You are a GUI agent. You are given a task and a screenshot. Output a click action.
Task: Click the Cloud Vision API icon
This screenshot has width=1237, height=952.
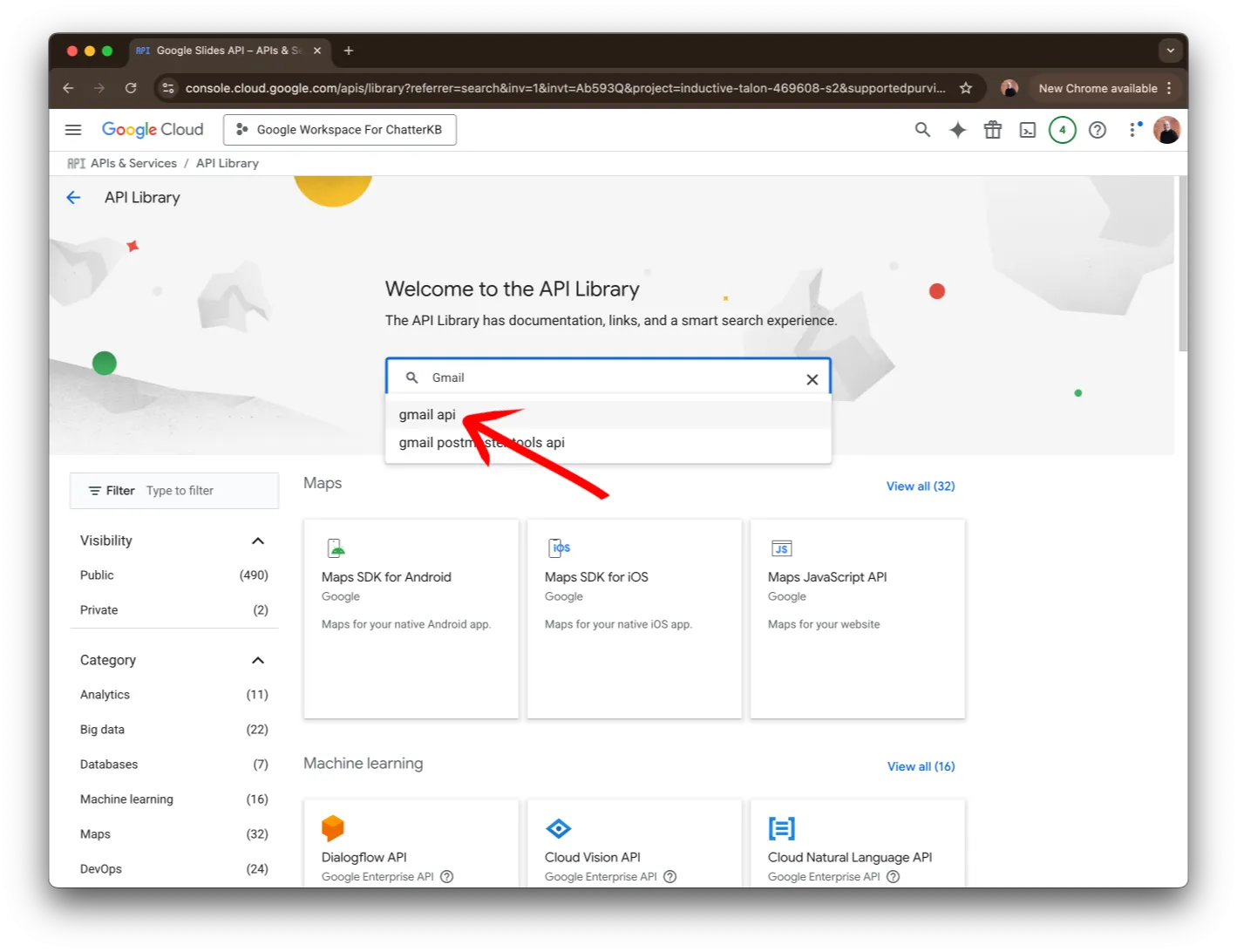[x=559, y=828]
